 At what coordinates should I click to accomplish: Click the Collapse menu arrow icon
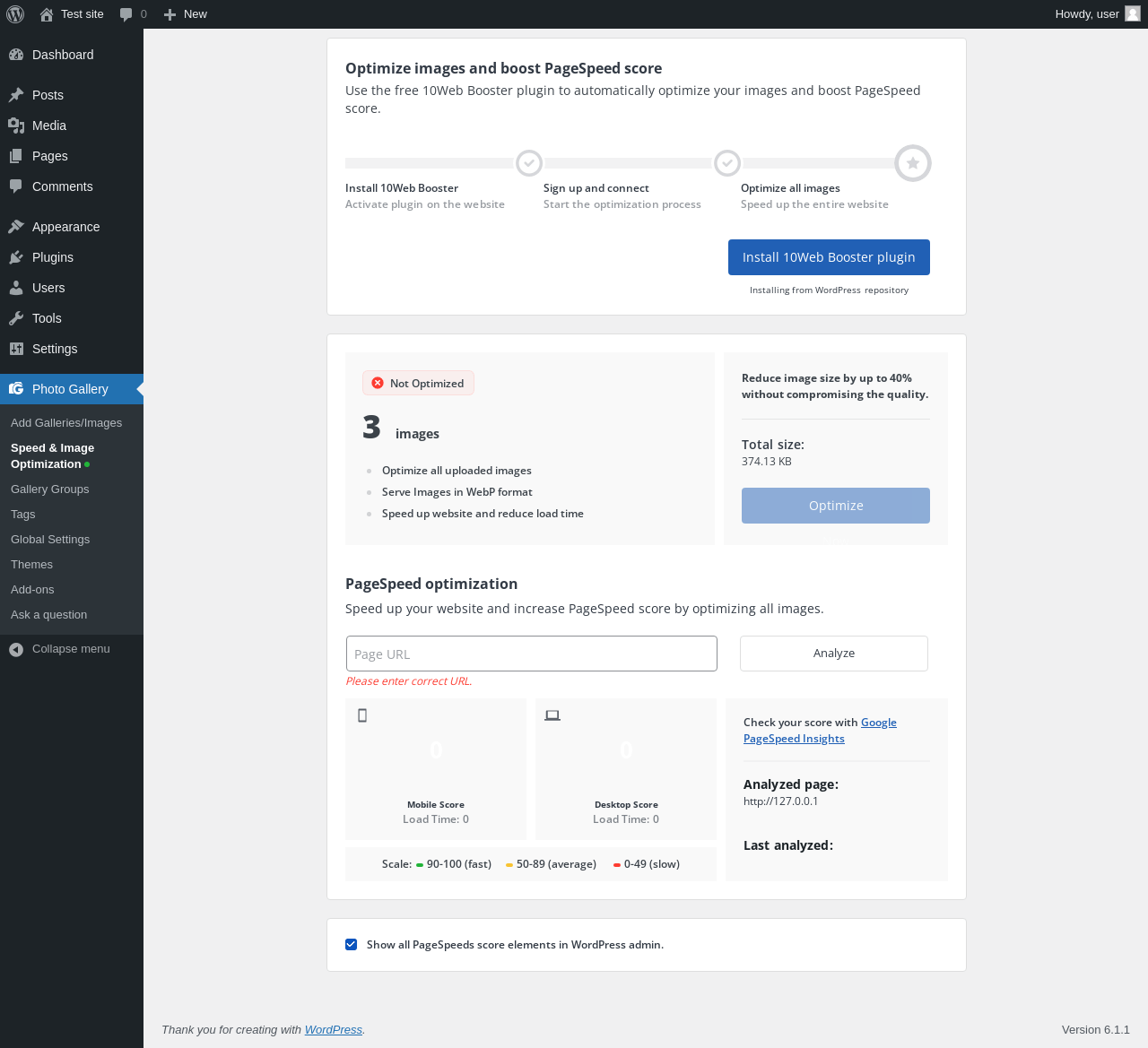[16, 649]
